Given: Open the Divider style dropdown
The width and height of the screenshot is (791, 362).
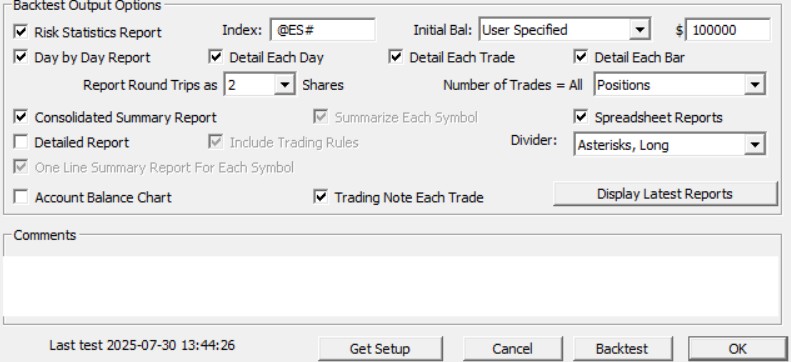Looking at the screenshot, I should point(755,145).
